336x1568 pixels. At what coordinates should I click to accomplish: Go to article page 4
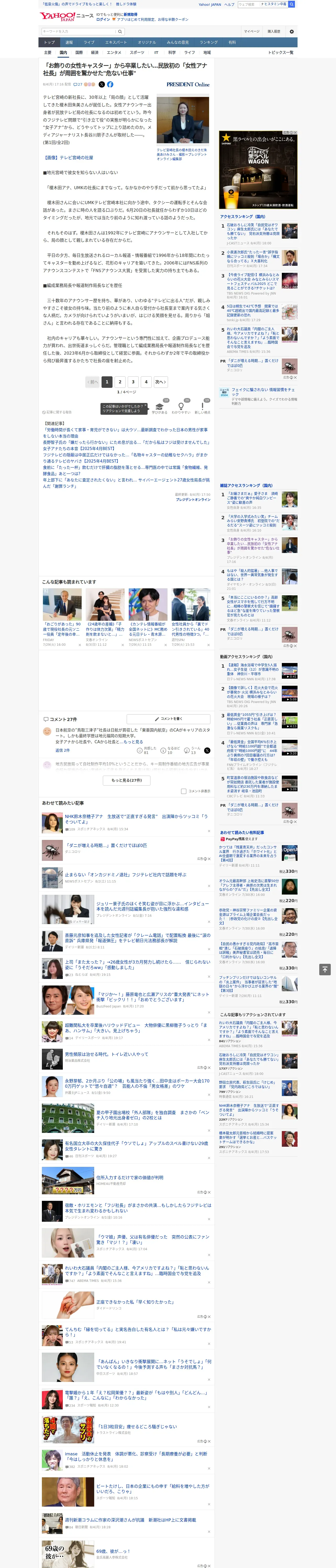click(146, 382)
